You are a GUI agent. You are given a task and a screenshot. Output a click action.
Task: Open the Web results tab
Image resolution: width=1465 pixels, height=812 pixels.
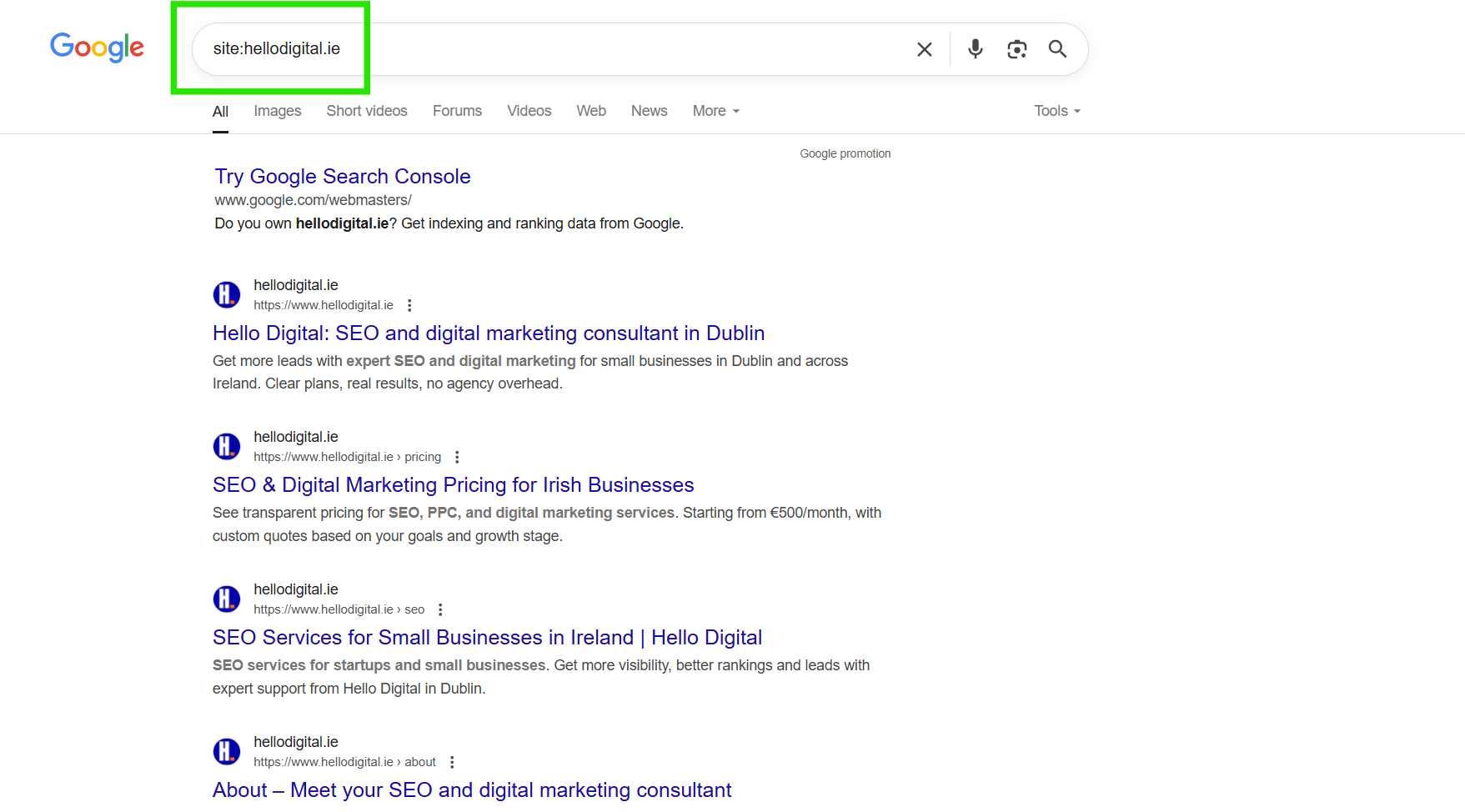[591, 111]
